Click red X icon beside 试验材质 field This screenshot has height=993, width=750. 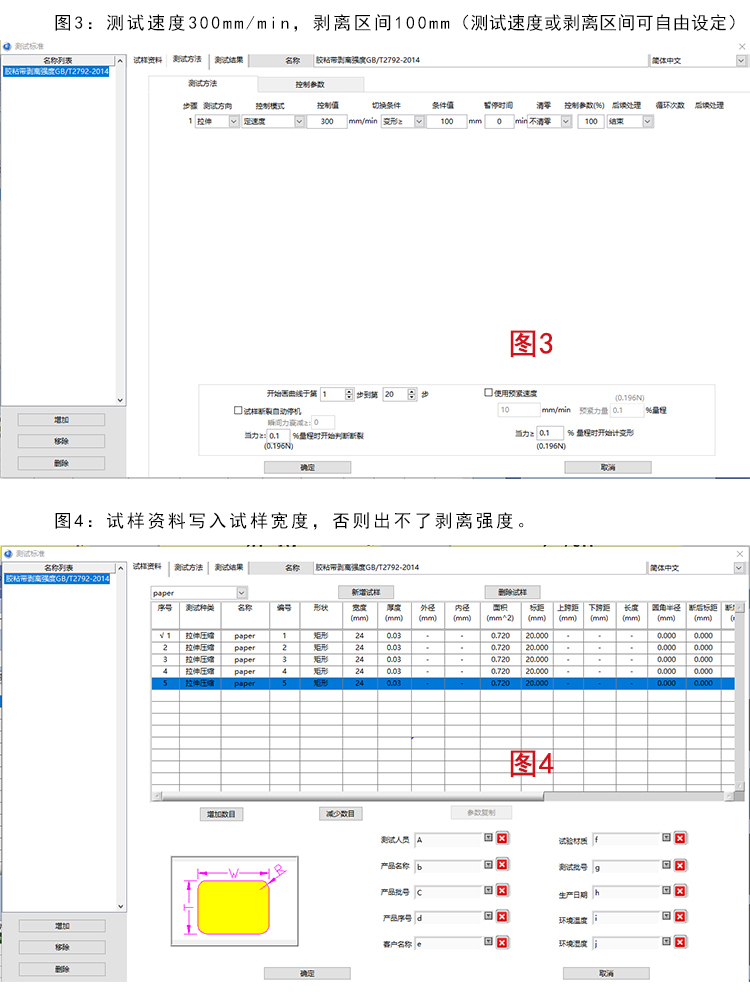680,839
